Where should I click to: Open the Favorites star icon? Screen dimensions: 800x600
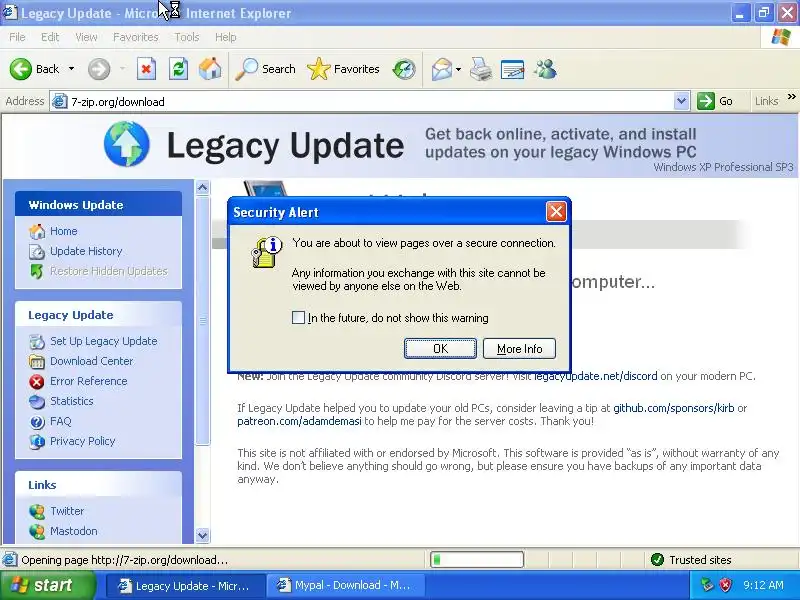click(x=318, y=69)
